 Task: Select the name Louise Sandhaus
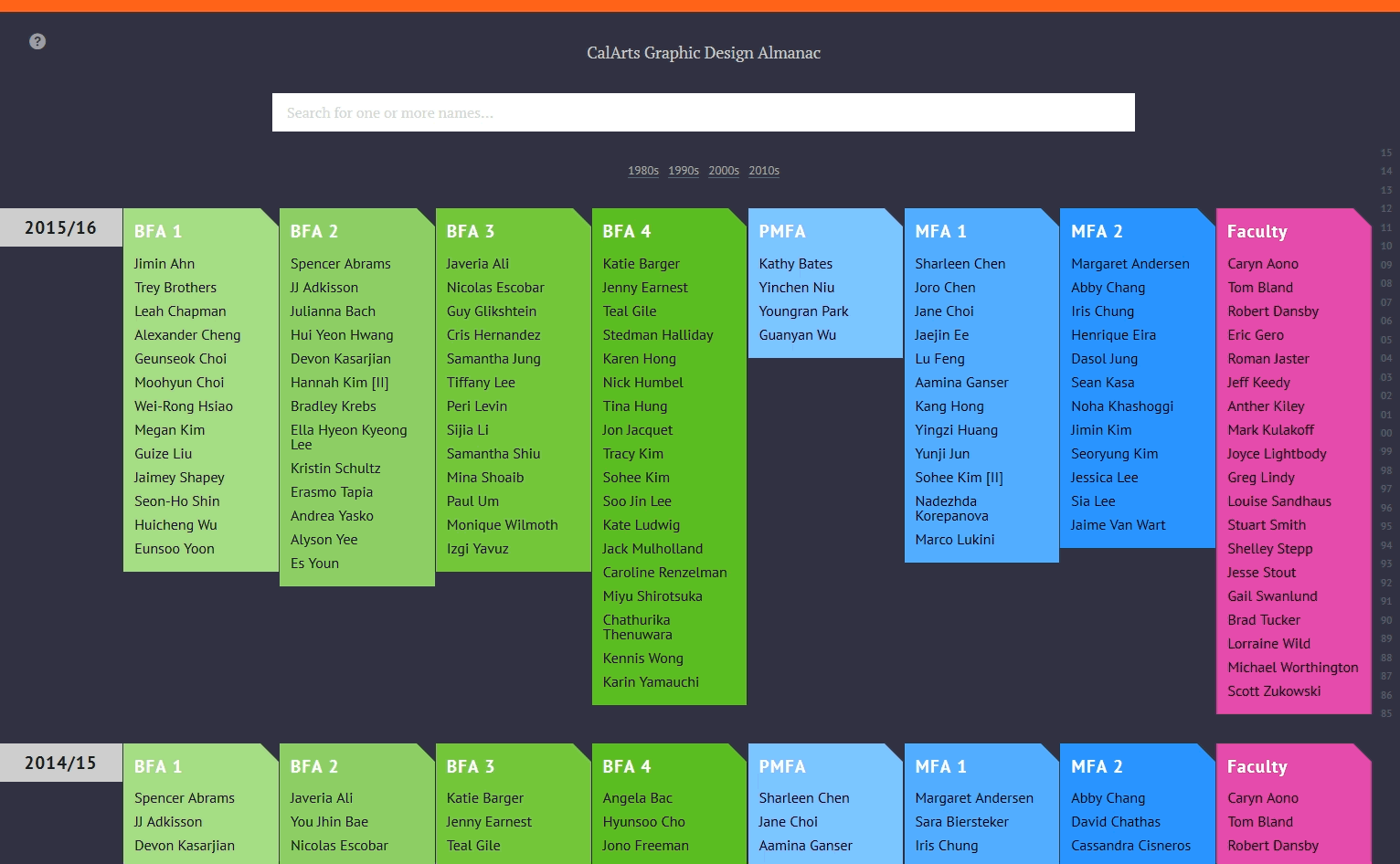(1279, 501)
